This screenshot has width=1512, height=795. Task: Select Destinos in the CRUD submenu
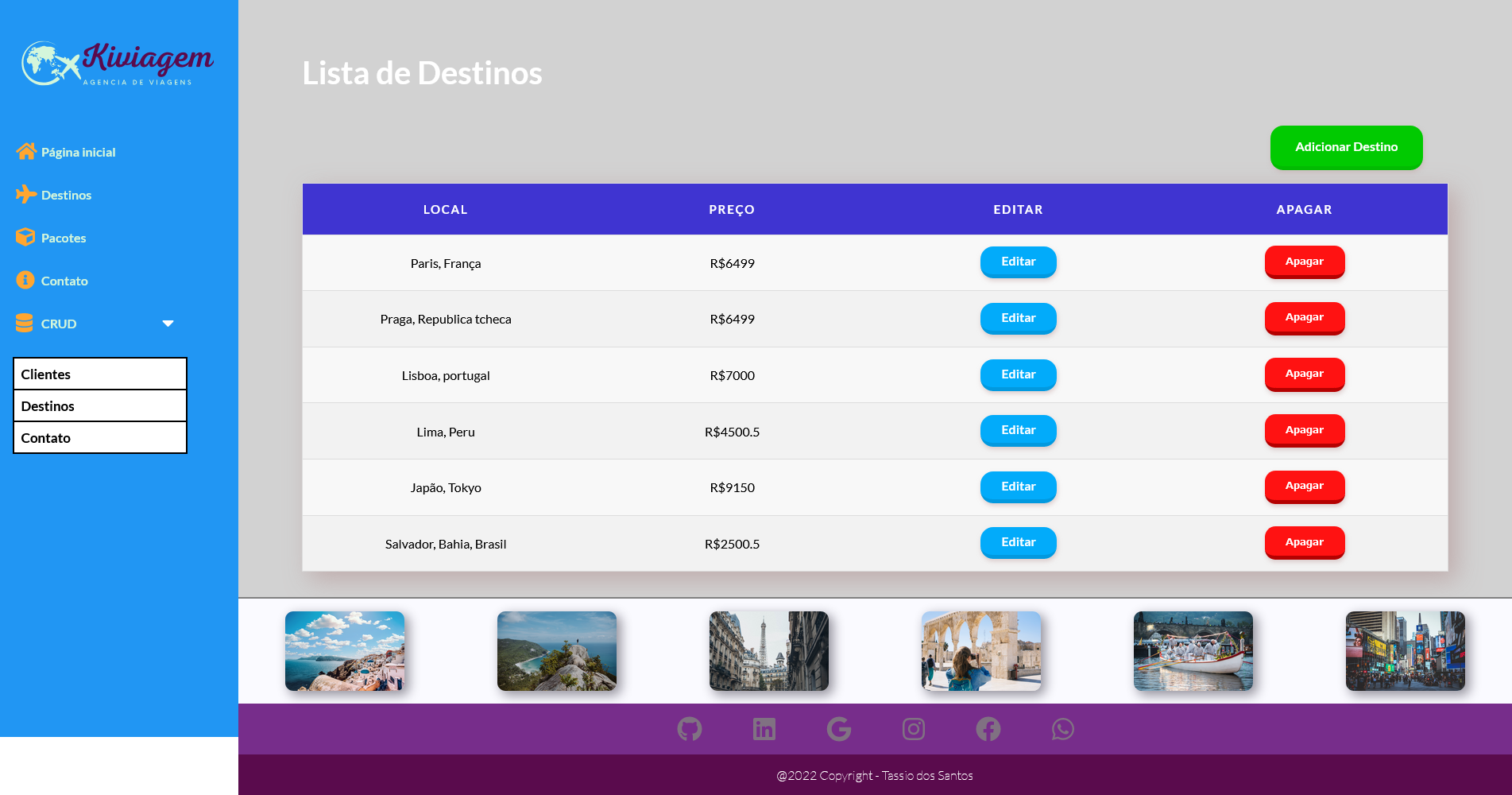click(99, 405)
